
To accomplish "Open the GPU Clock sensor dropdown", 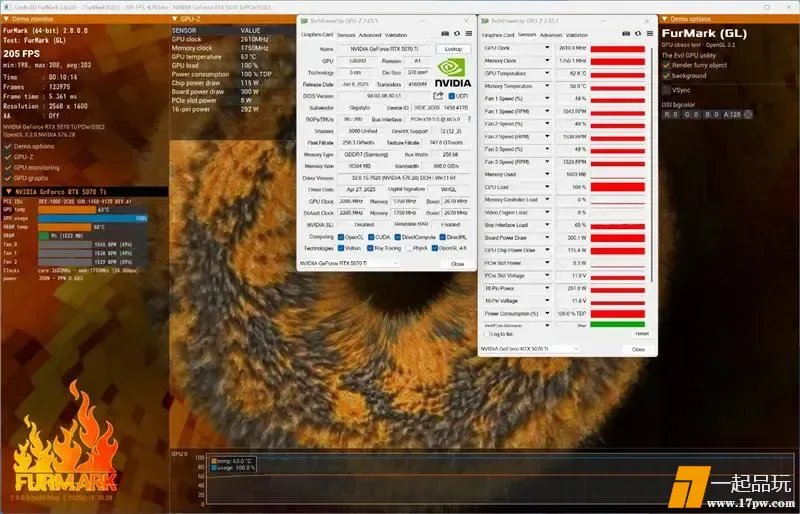I will coord(547,47).
